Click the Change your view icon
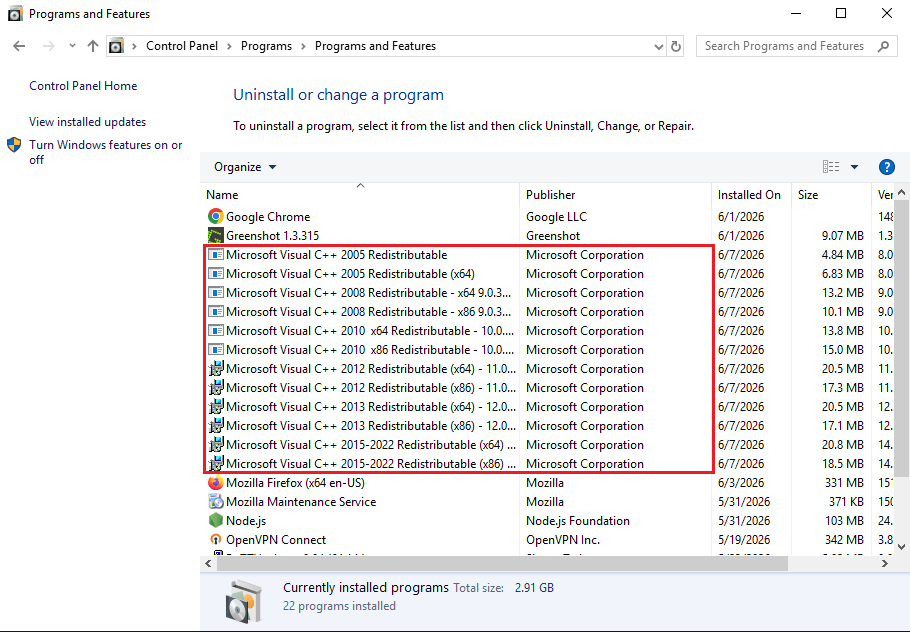 click(830, 167)
